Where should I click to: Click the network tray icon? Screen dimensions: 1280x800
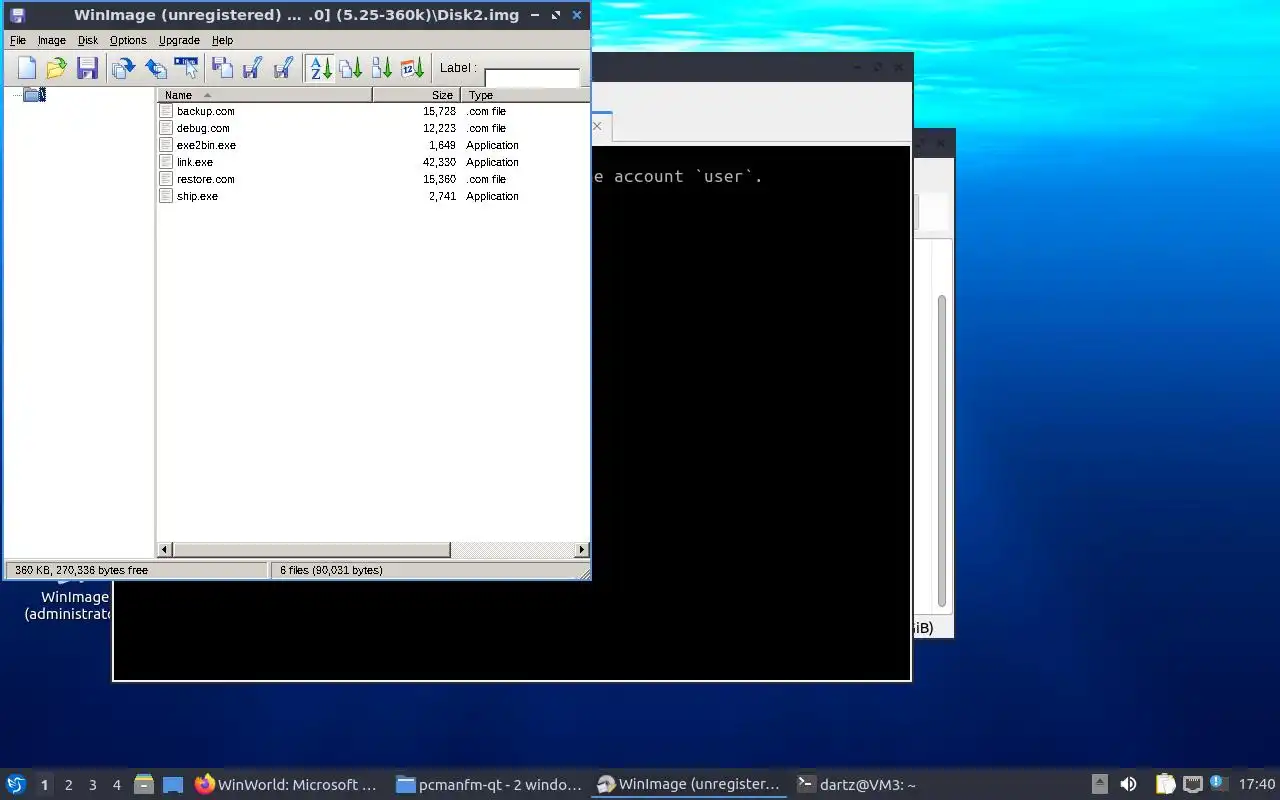point(1192,785)
